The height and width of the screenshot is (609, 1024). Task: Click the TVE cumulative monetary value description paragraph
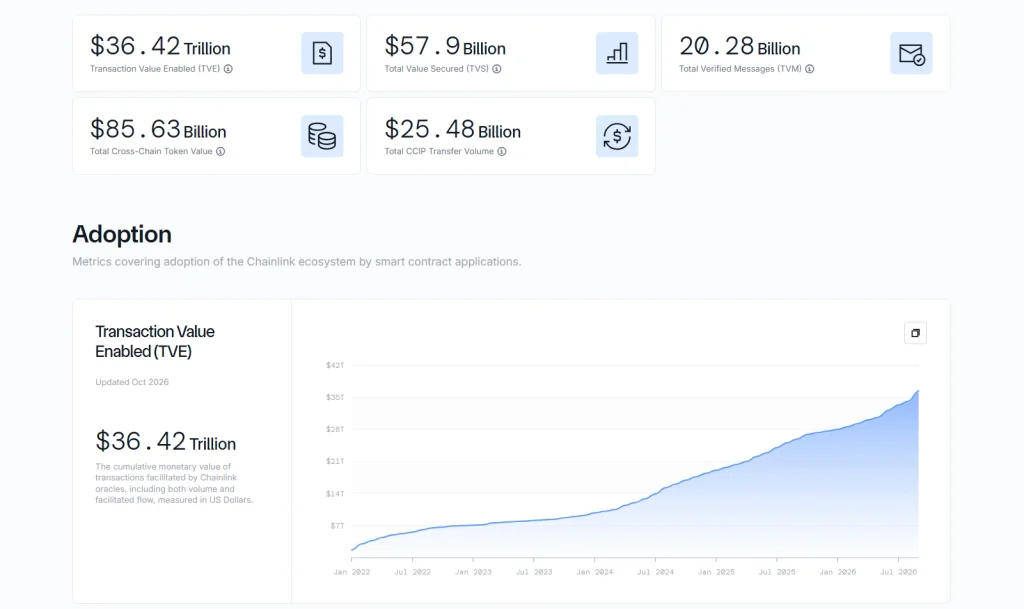pyautogui.click(x=174, y=483)
